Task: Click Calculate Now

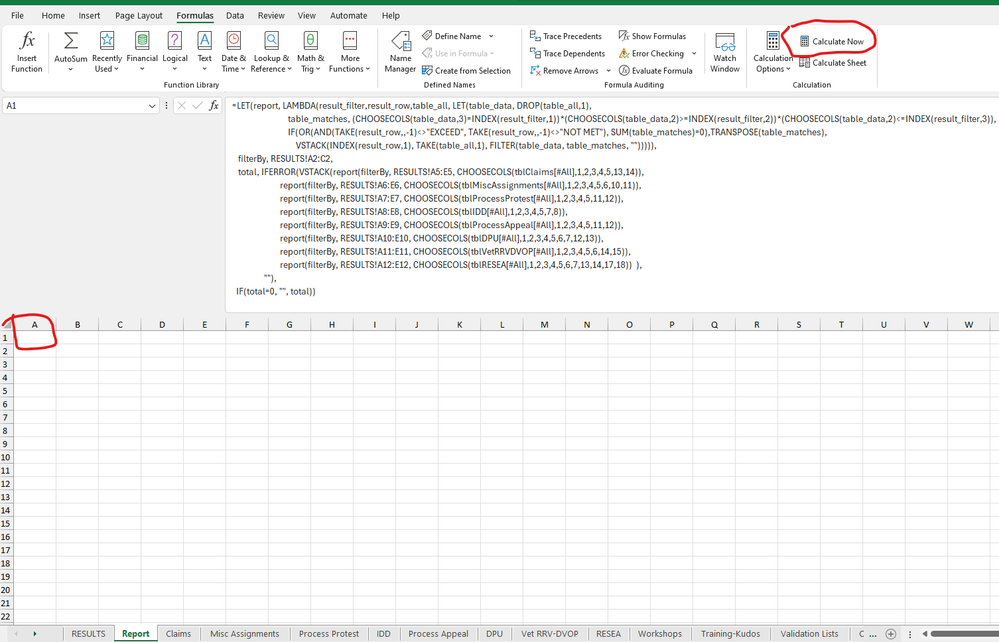Action: coord(831,41)
